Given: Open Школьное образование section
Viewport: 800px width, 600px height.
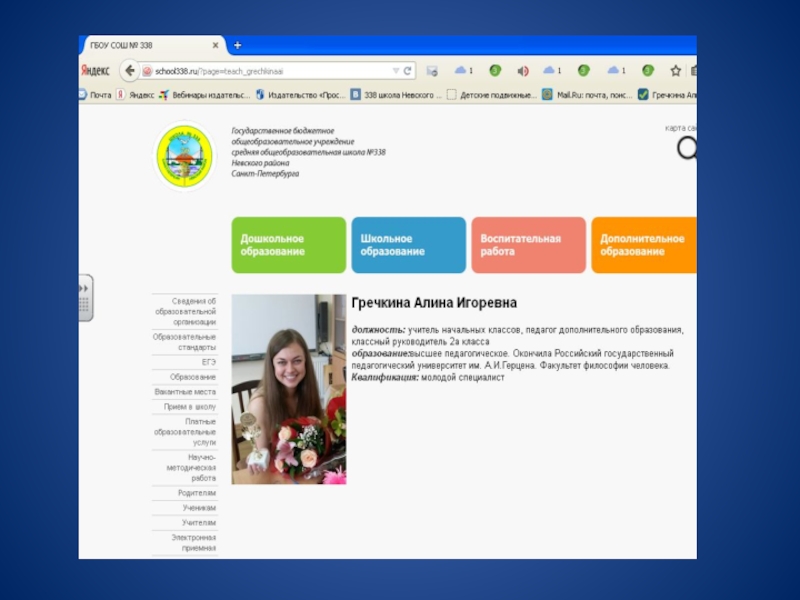Looking at the screenshot, I should pyautogui.click(x=408, y=245).
